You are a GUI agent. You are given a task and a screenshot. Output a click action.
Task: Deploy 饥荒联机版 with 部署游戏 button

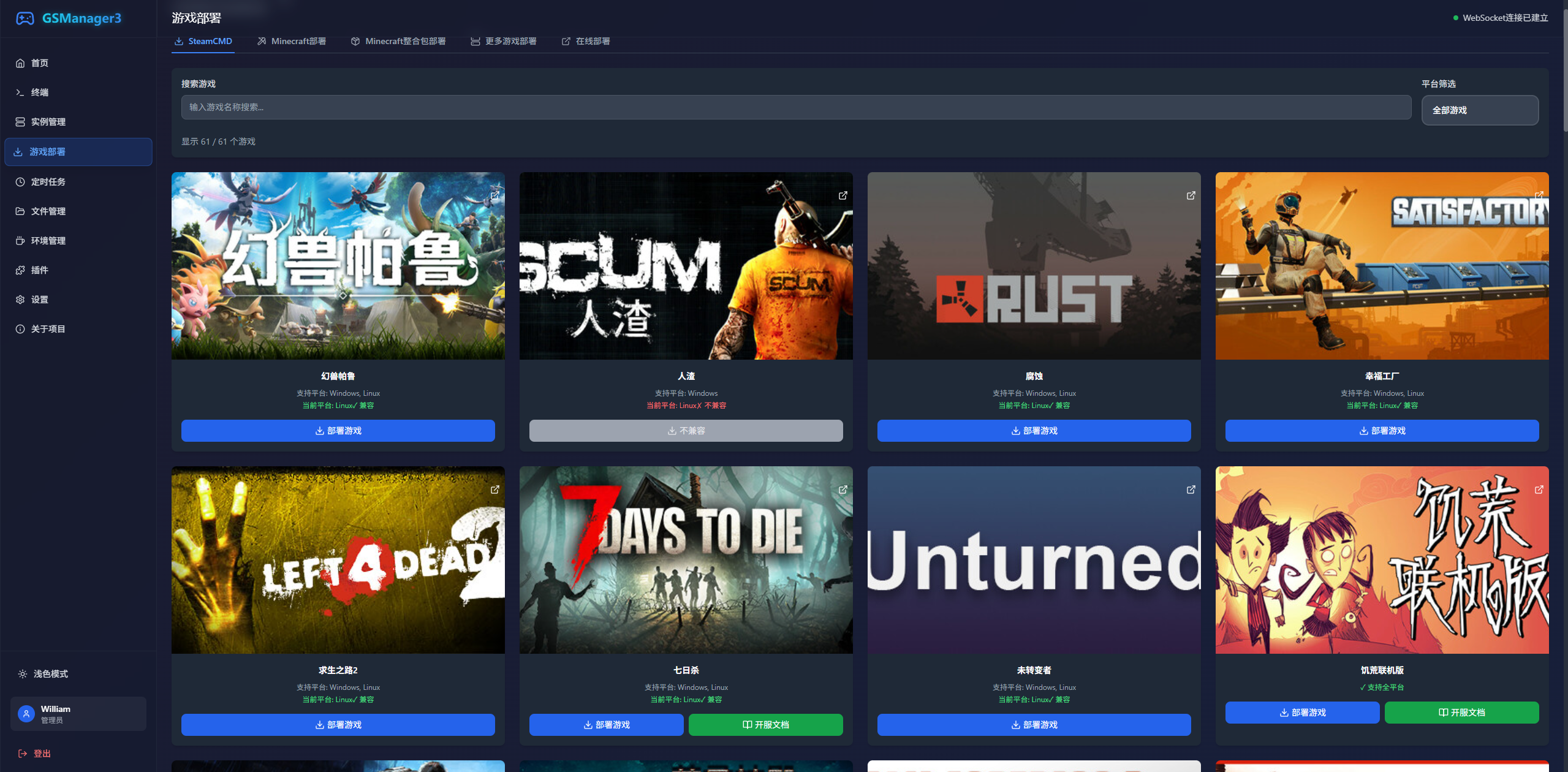[1303, 713]
